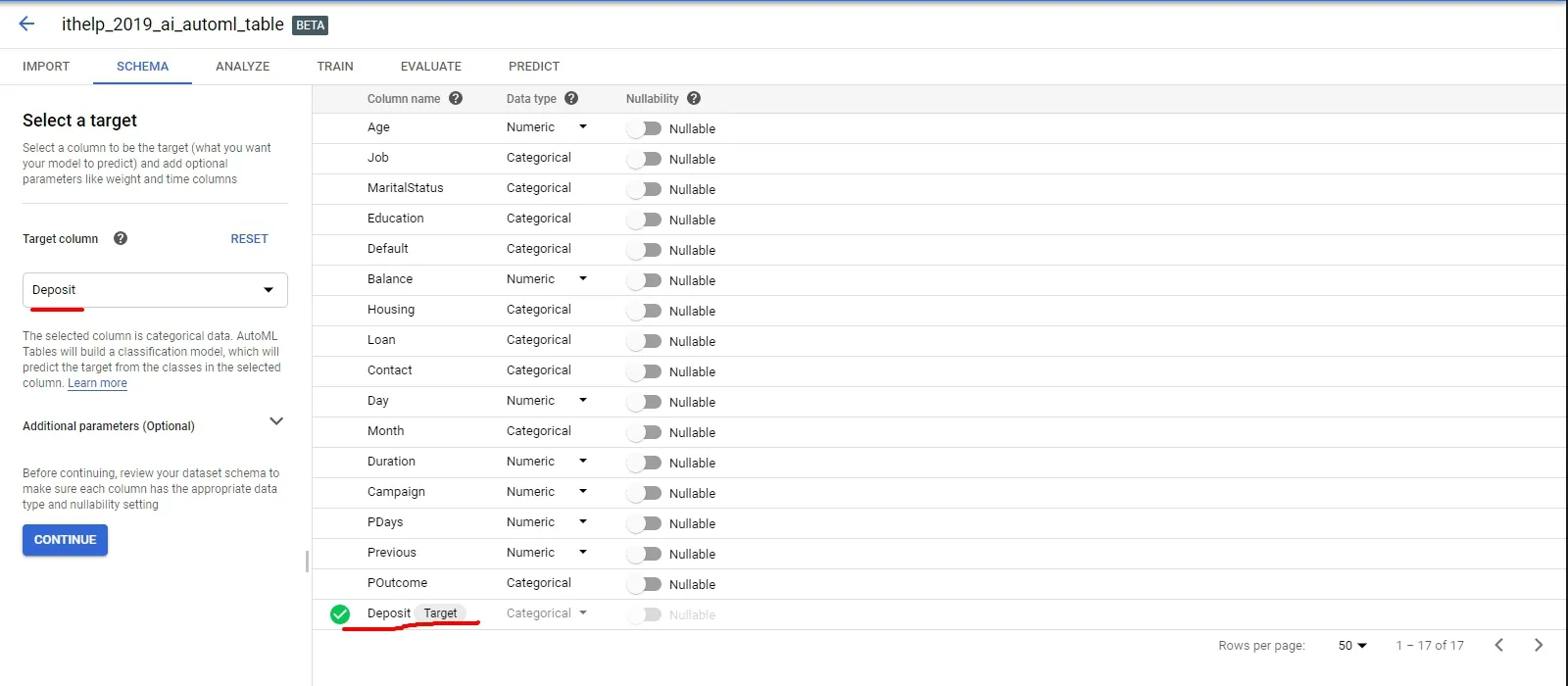Image resolution: width=1568 pixels, height=686 pixels.
Task: Toggle the Nullable switch for Campaign
Action: [644, 493]
